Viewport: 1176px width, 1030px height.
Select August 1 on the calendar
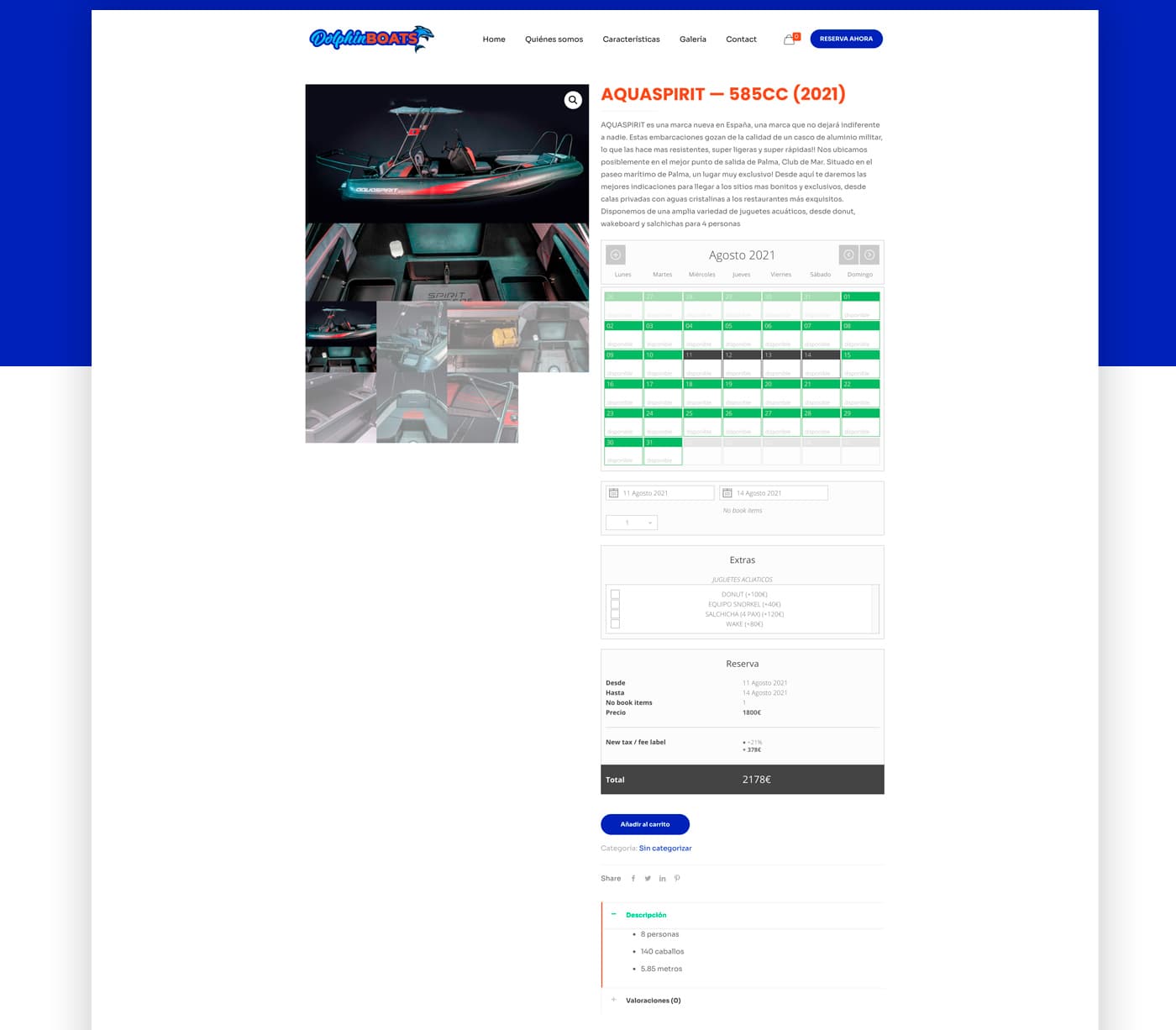[x=860, y=306]
